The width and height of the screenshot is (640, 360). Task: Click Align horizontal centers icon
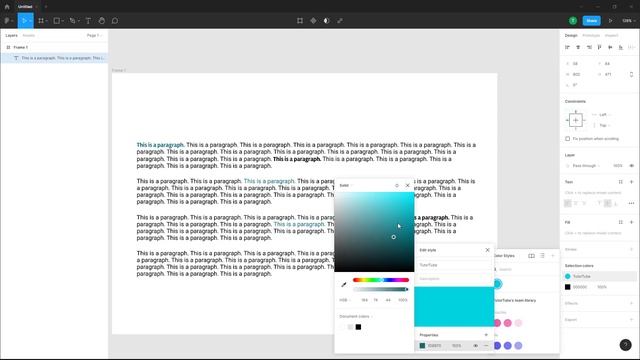point(578,47)
